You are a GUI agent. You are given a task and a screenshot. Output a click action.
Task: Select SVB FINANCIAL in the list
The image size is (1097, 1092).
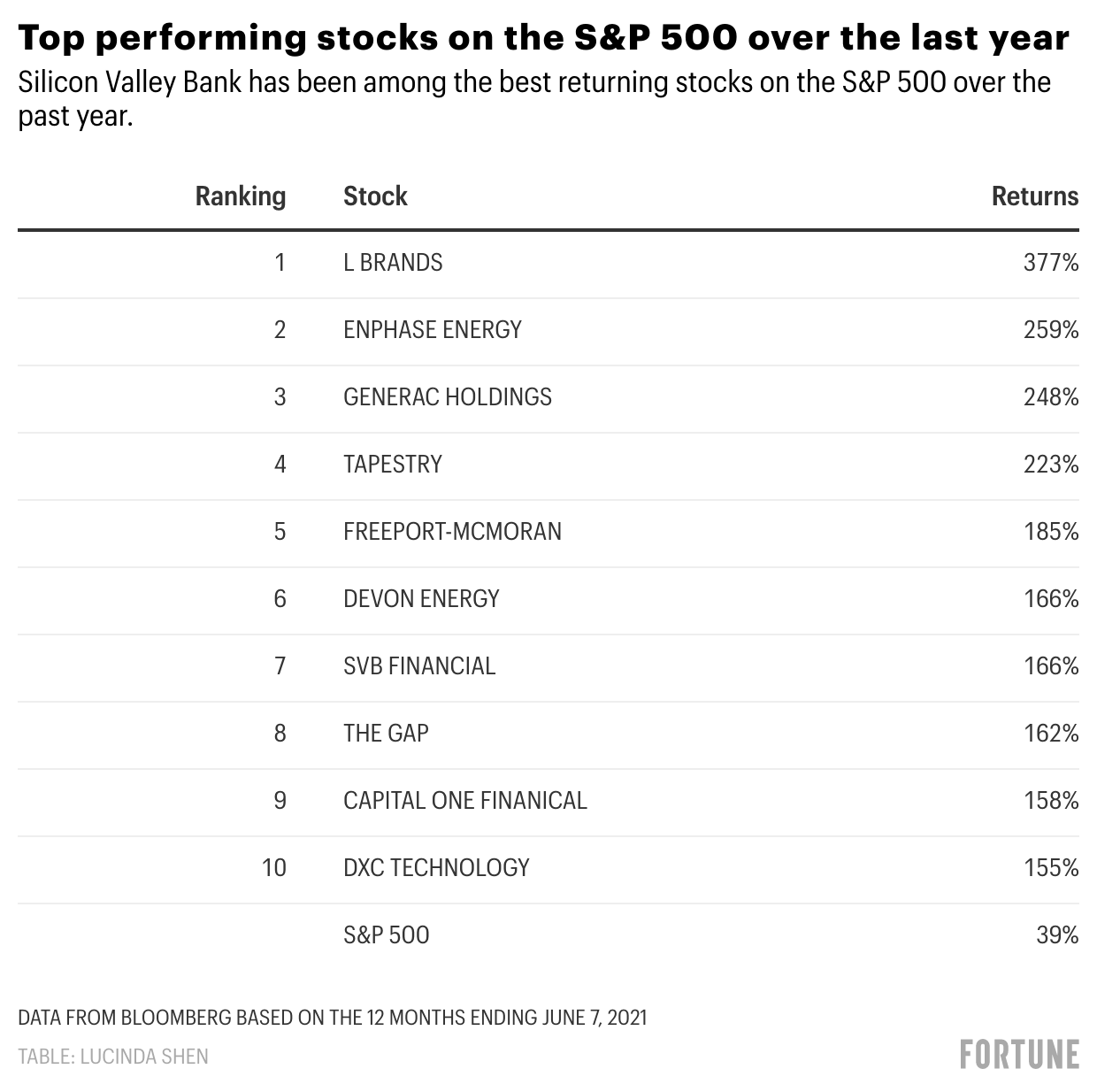point(419,666)
